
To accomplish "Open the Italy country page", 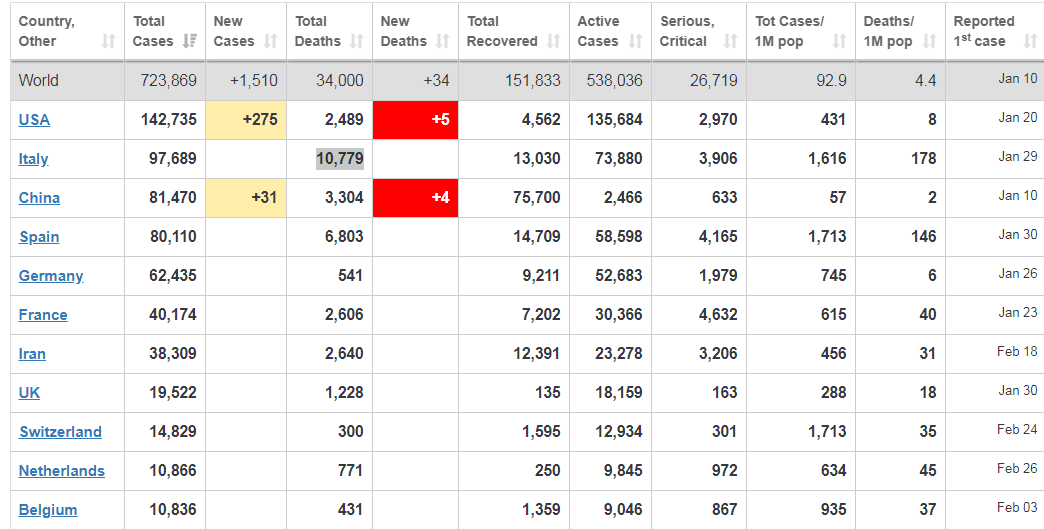I will point(34,159).
